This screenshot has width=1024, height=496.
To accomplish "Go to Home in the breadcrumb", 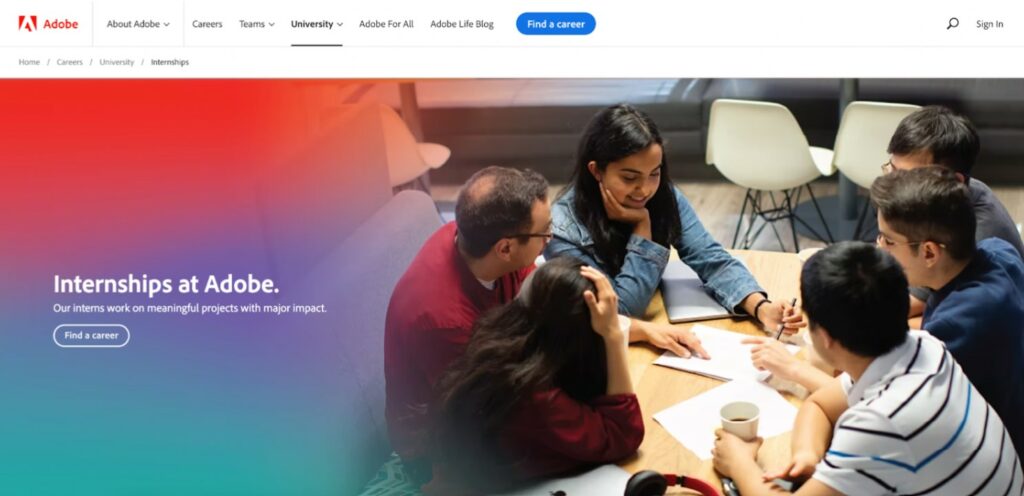I will click(x=29, y=62).
